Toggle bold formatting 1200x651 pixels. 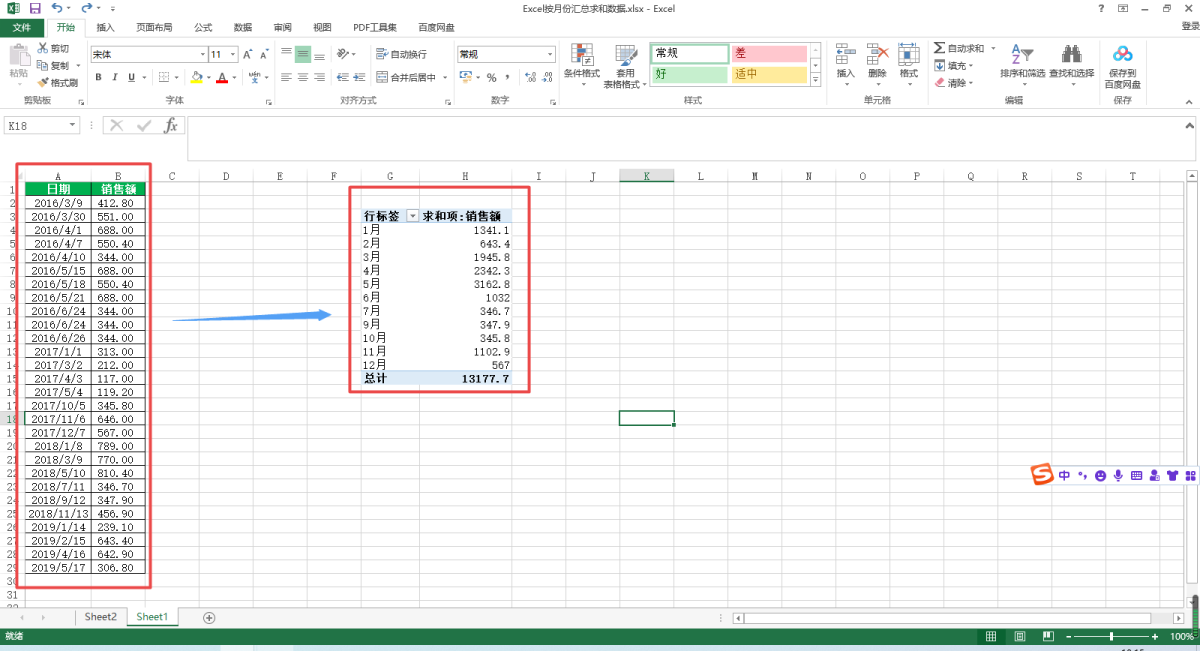(x=99, y=78)
